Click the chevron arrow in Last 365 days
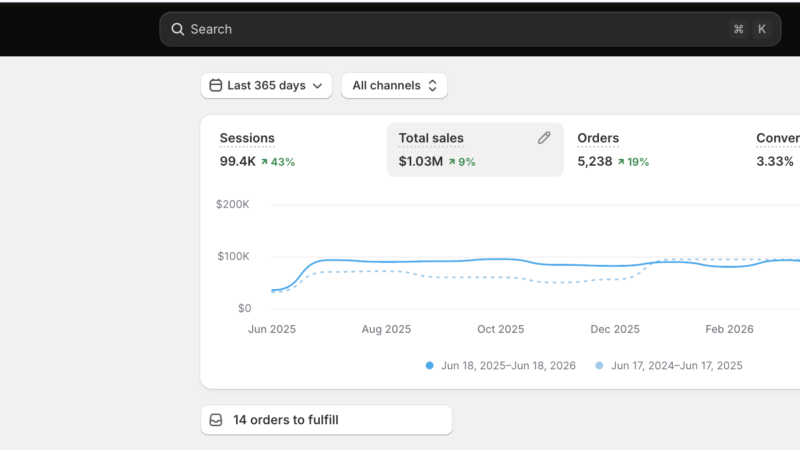 tap(317, 86)
